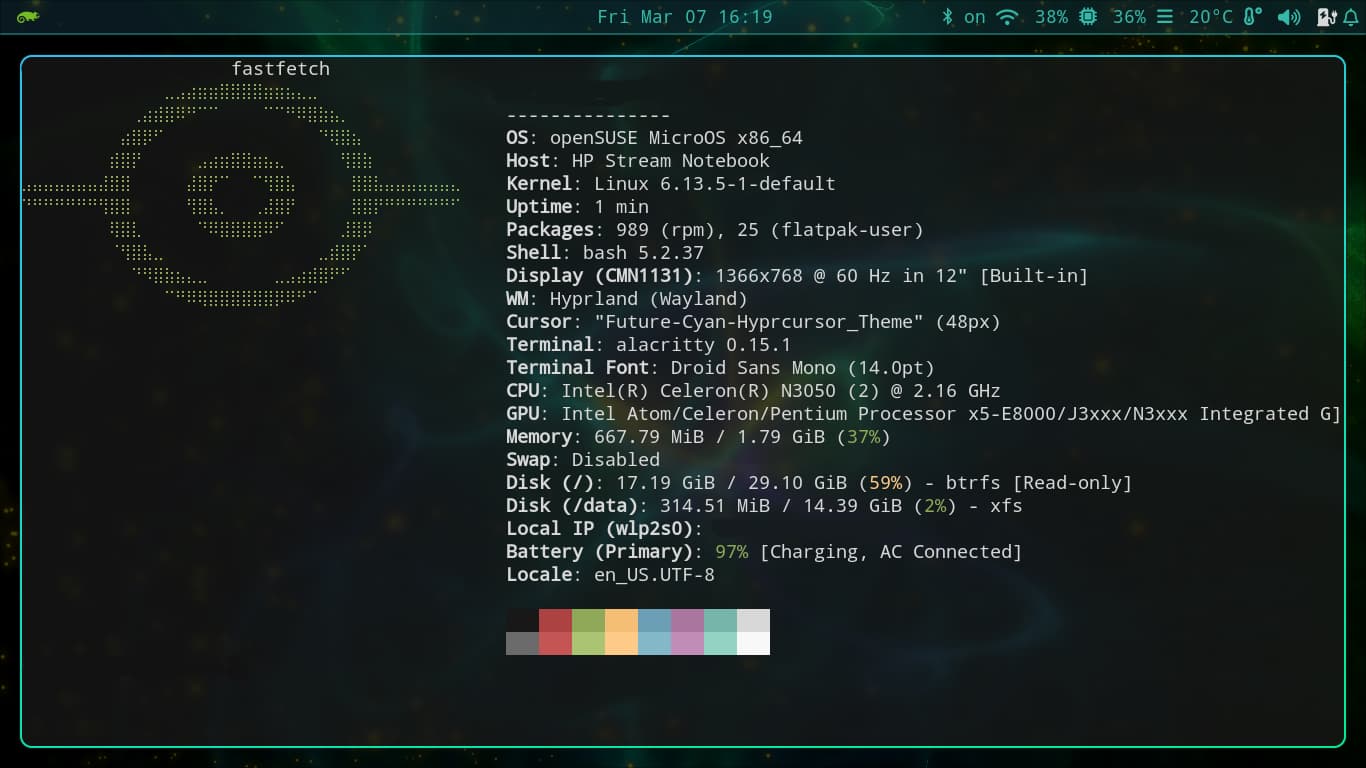
Task: Click the fastfetch terminal title
Action: click(x=280, y=69)
